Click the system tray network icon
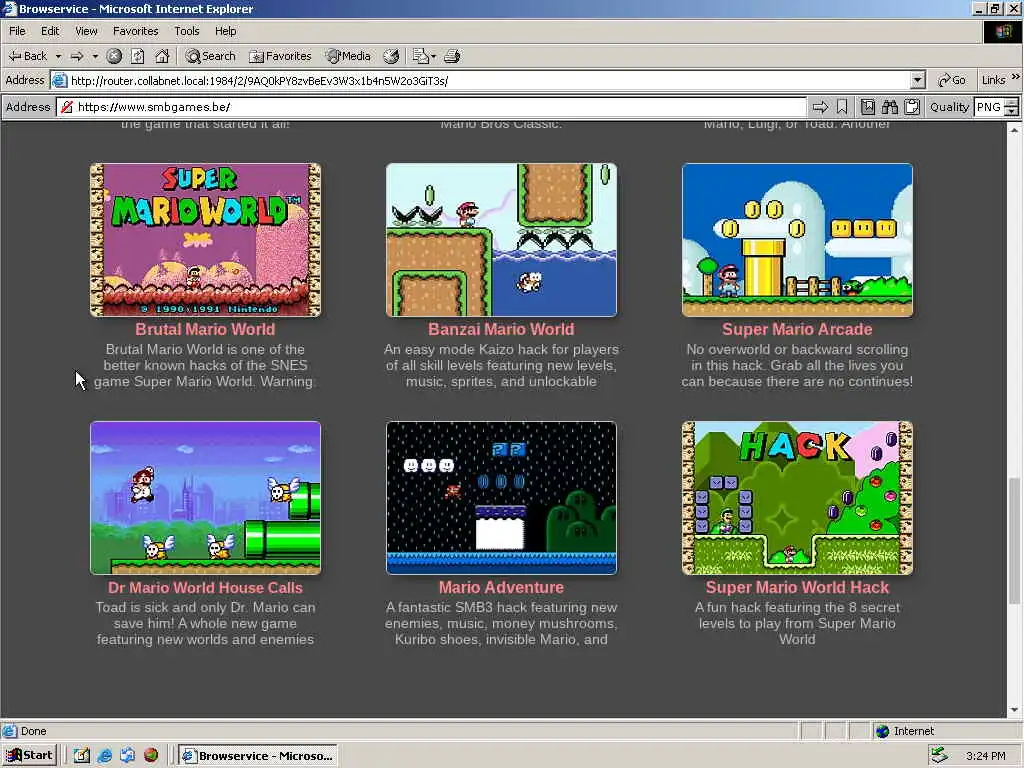Screen dimensions: 1024x768 pyautogui.click(x=940, y=756)
